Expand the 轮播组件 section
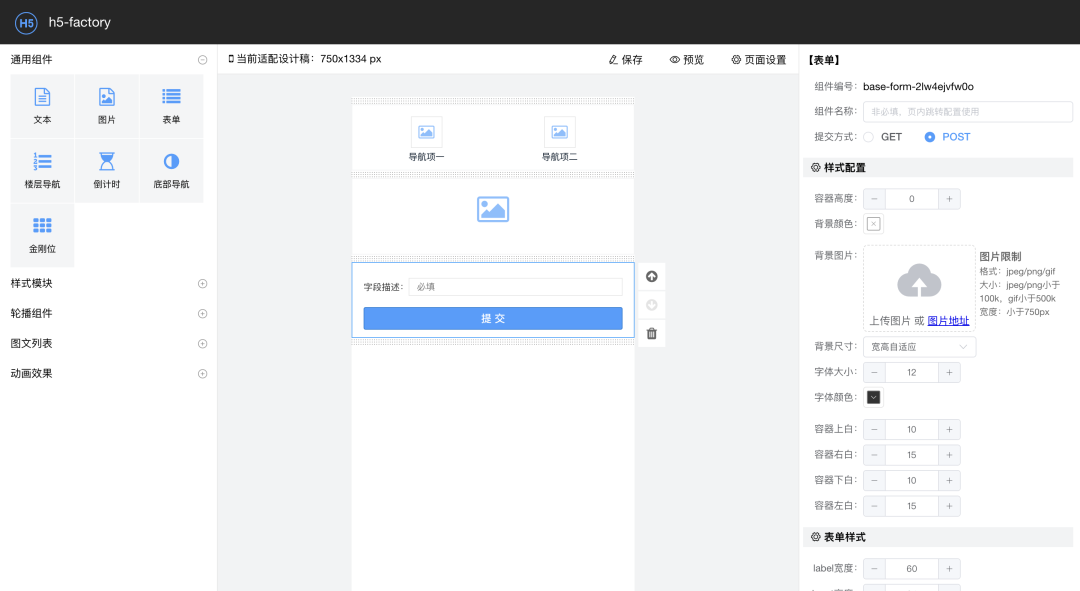Screen dimensions: 1080x591 [x=202, y=314]
